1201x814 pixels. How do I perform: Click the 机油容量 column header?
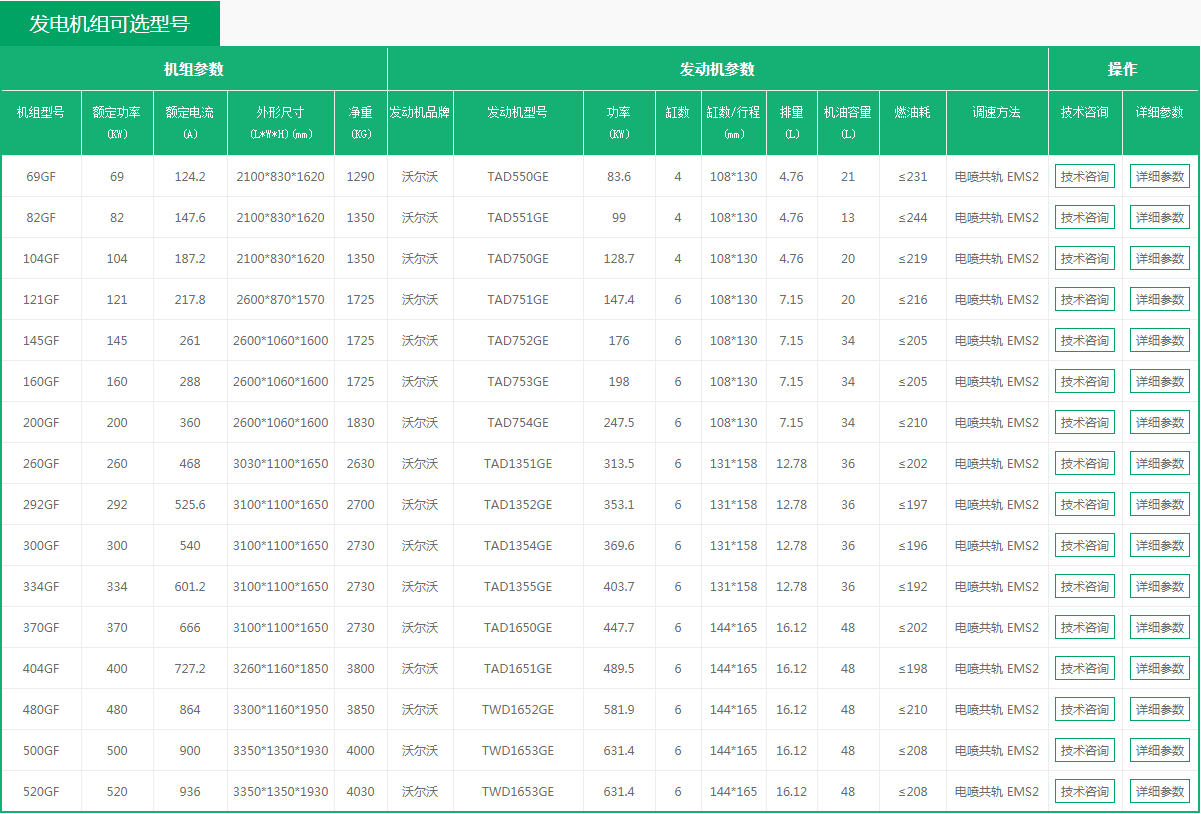click(x=848, y=122)
